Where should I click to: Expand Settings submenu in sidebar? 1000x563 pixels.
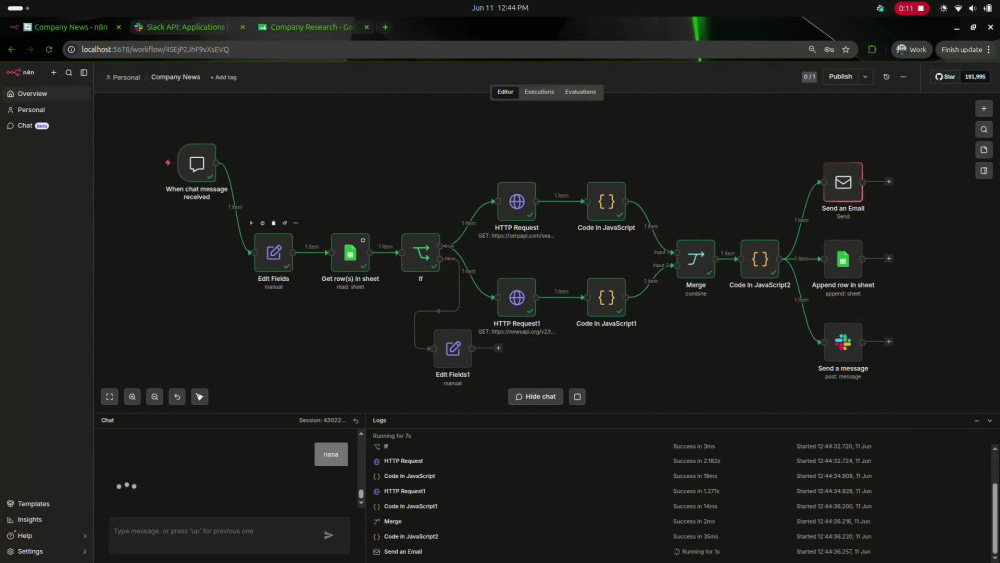pyautogui.click(x=85, y=552)
